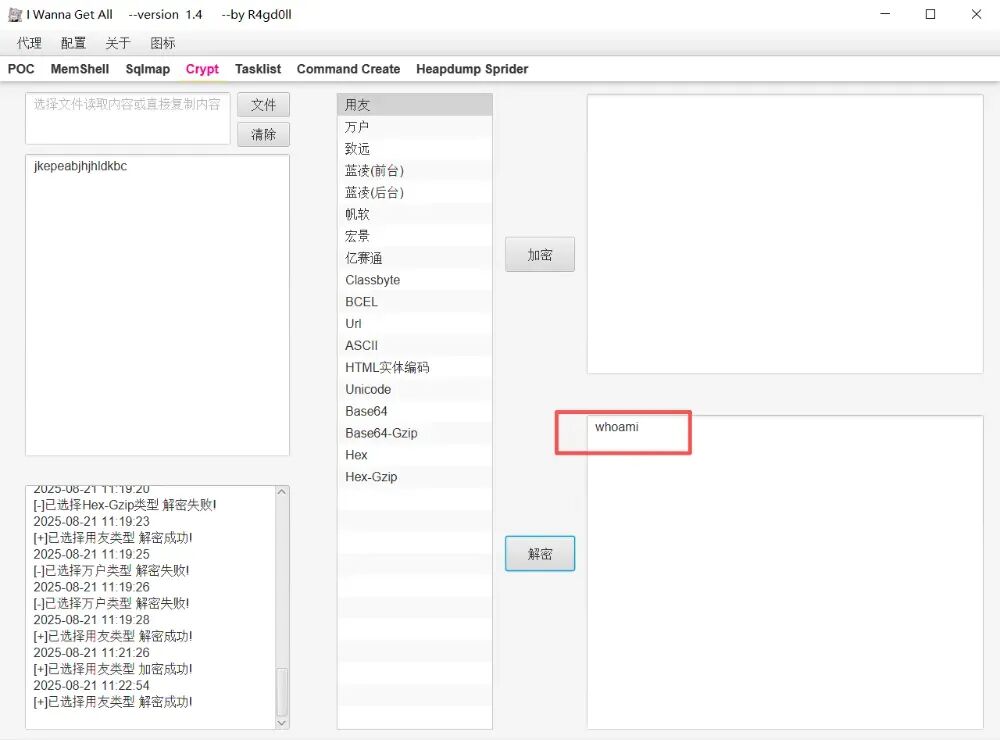Image resolution: width=1000 pixels, height=740 pixels.
Task: Open the 配置 menu
Action: pos(73,43)
